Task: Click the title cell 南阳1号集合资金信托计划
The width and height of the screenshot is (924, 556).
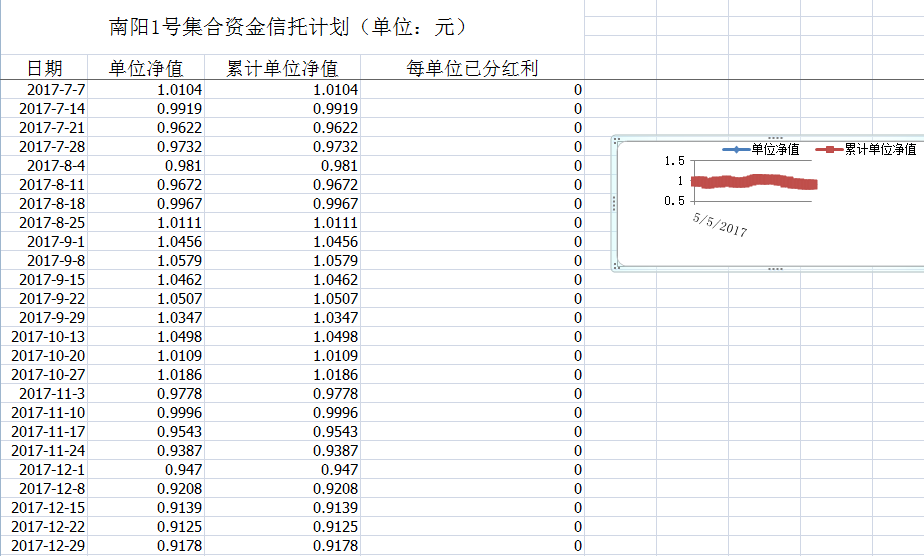Action: coord(290,27)
